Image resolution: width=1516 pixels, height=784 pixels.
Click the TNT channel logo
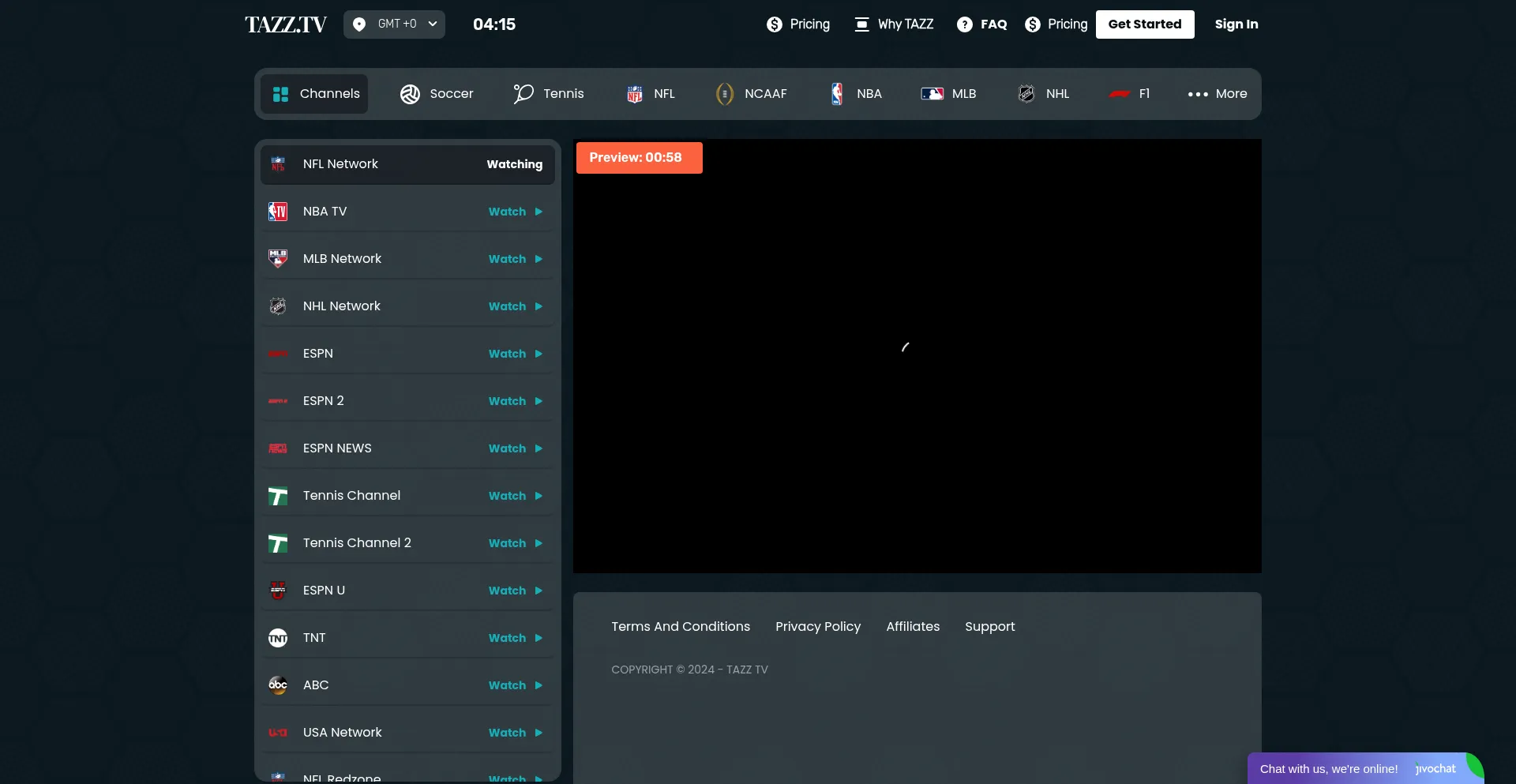(x=278, y=638)
